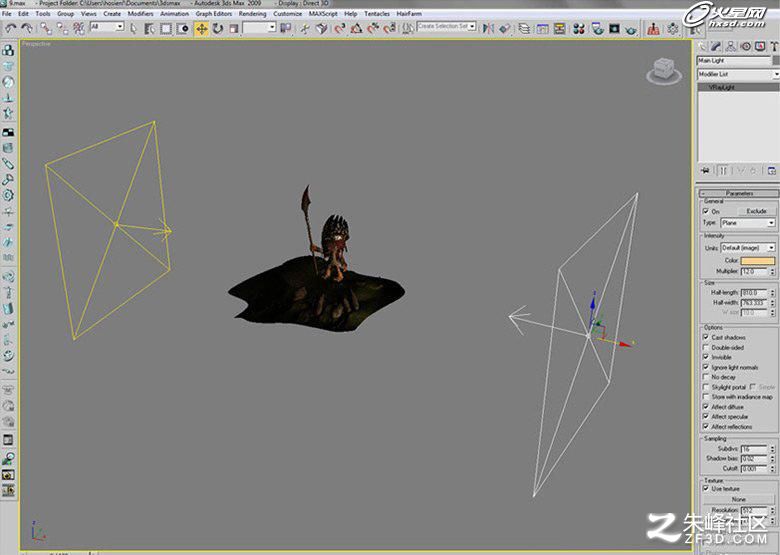
Task: Open the selection filter All dropdown
Action: (x=107, y=27)
